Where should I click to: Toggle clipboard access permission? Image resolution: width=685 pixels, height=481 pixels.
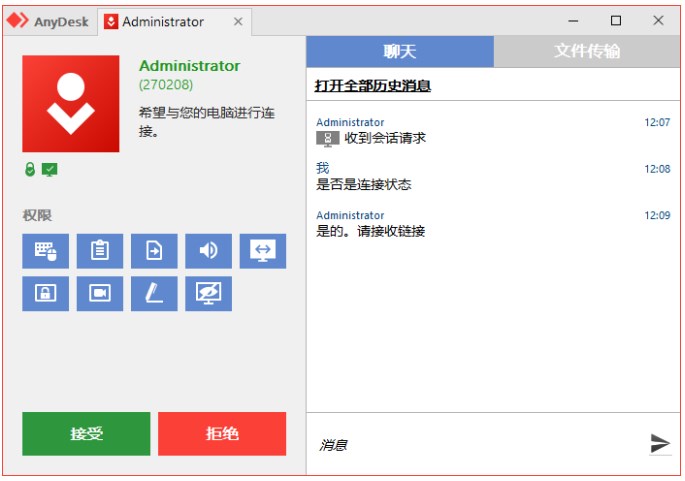coord(100,251)
